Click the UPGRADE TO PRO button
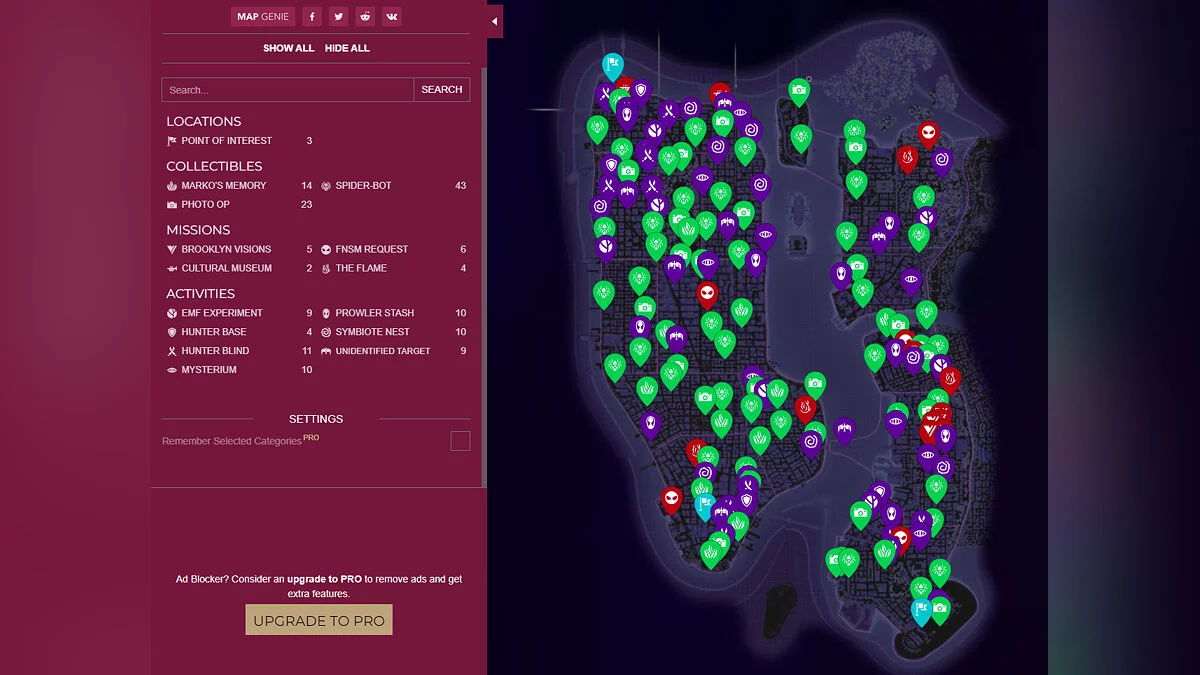Viewport: 1200px width, 675px height. [x=319, y=620]
